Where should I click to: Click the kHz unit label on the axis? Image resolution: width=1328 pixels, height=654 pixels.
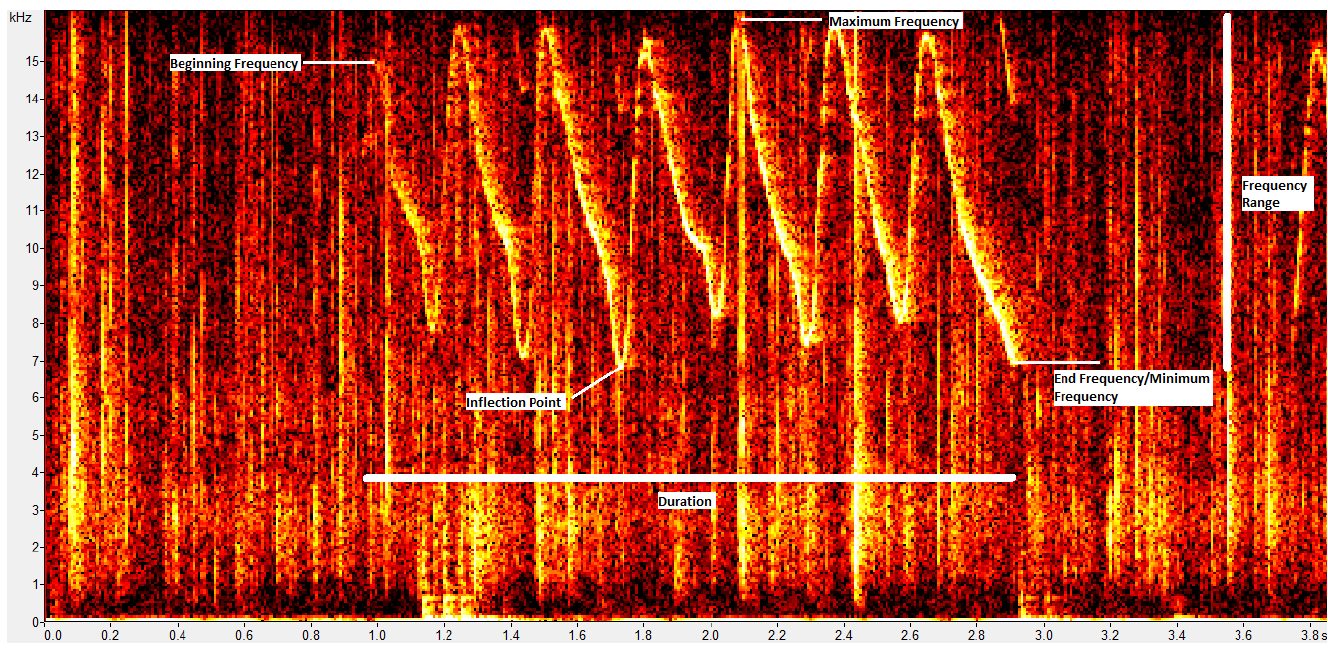pyautogui.click(x=21, y=18)
